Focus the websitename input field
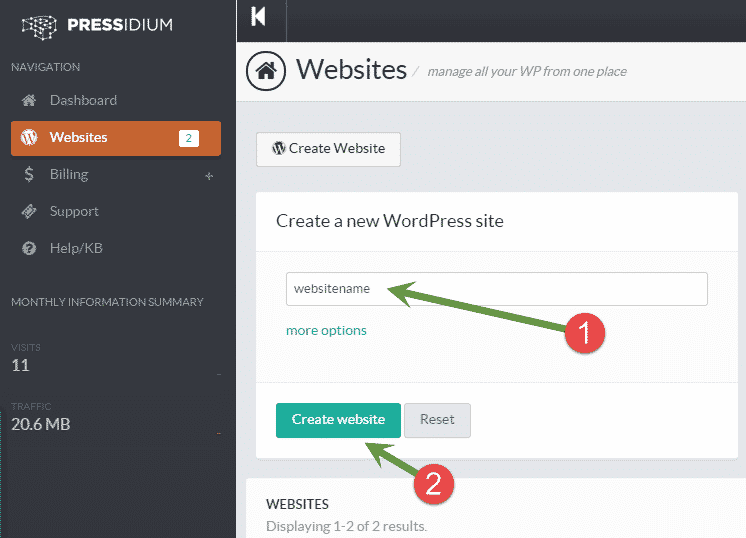The width and height of the screenshot is (746, 538). tap(497, 289)
